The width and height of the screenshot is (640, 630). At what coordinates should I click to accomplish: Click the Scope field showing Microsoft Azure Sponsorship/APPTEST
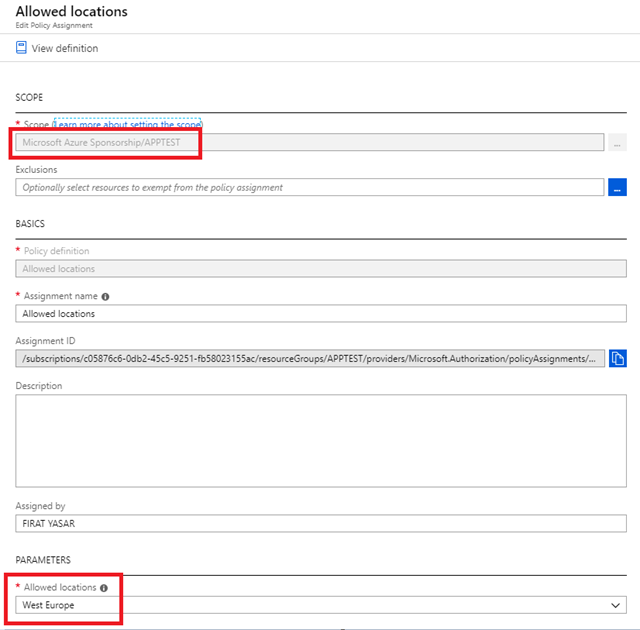point(310,143)
